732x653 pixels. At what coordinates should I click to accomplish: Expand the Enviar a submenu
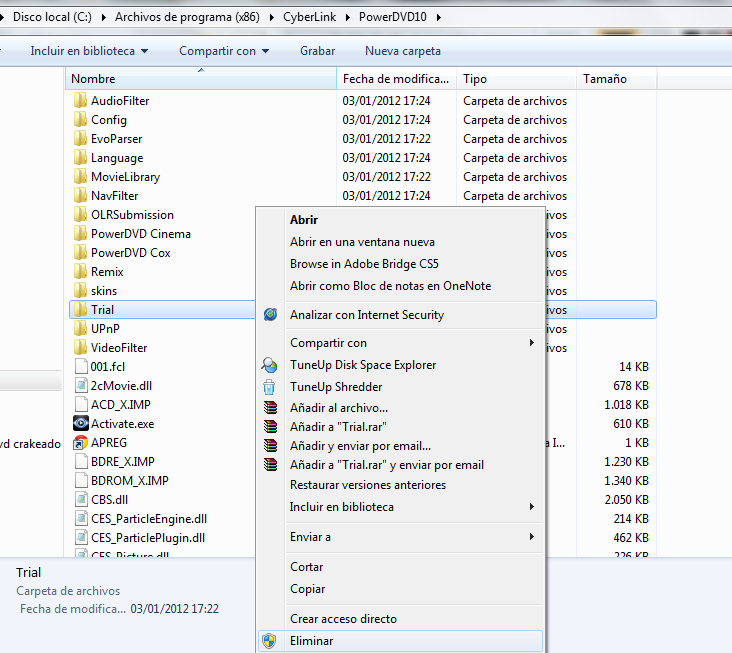[x=531, y=537]
